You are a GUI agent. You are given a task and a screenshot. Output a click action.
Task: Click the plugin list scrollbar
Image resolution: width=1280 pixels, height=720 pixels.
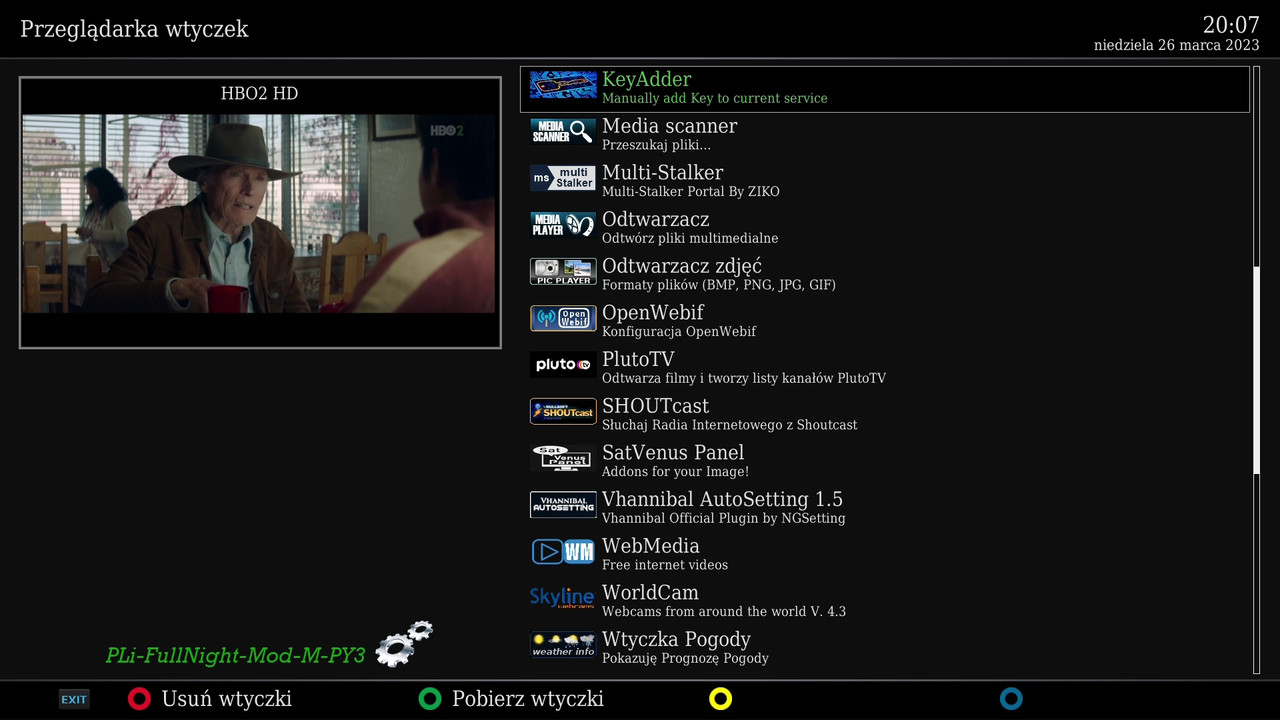pos(1257,370)
